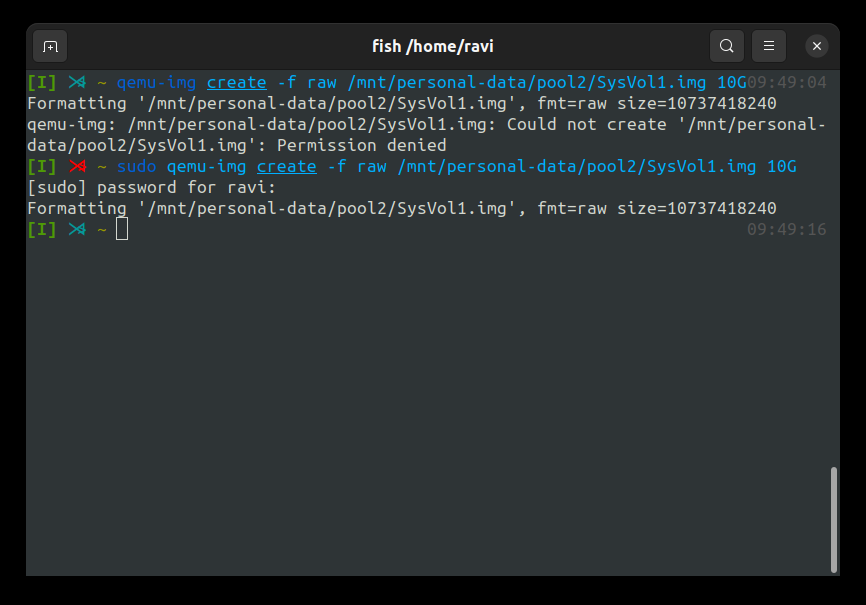Click the first teal prompt fish symbol
The height and width of the screenshot is (605, 866).
click(77, 82)
